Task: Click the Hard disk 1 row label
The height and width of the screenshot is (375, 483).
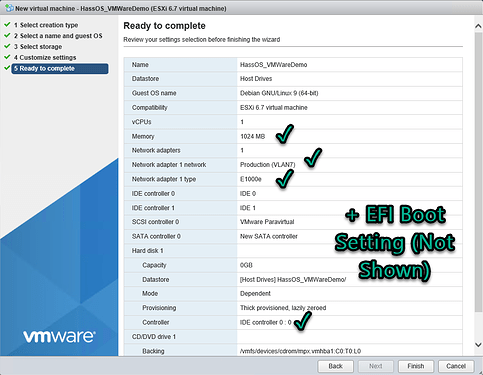Action: tap(147, 251)
